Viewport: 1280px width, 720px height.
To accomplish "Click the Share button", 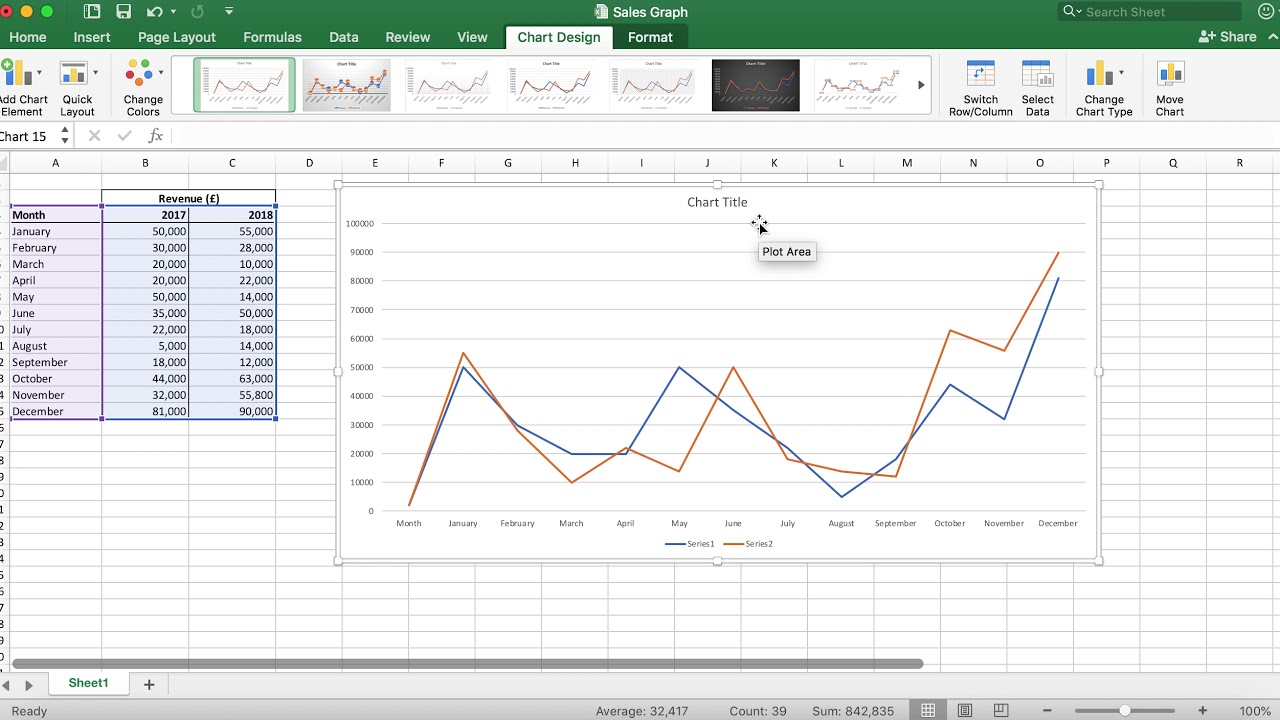I will [1228, 37].
